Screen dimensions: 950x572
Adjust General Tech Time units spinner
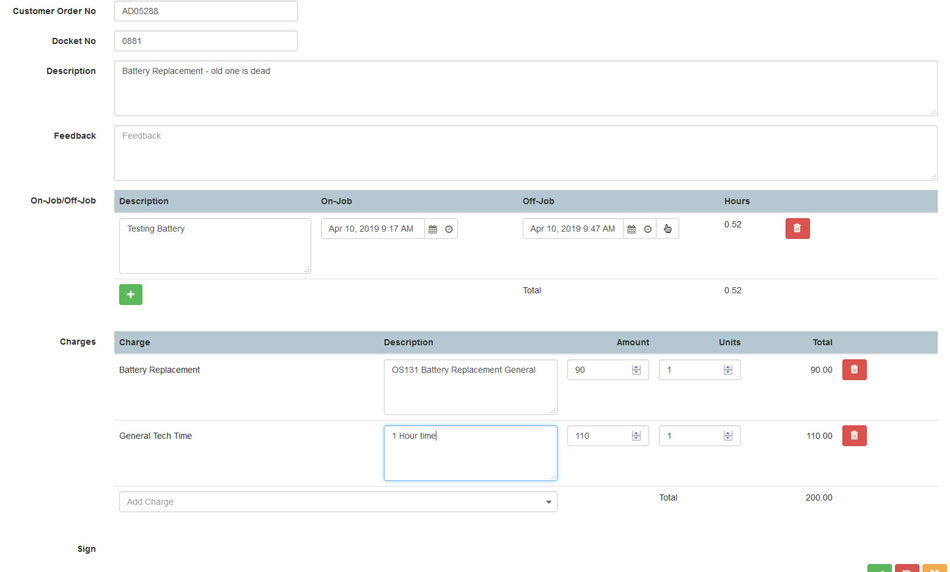pos(728,436)
